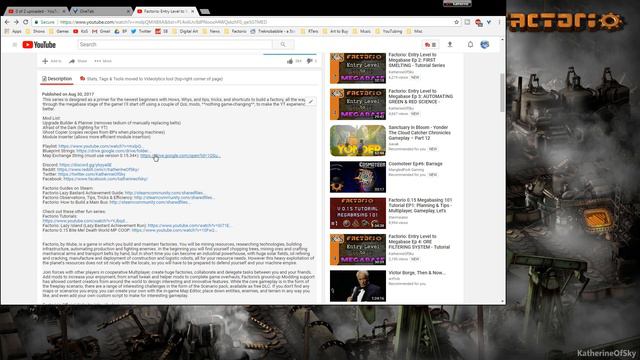The width and height of the screenshot is (640, 360).
Task: Open the Shows bookmark folder
Action: click(36, 31)
